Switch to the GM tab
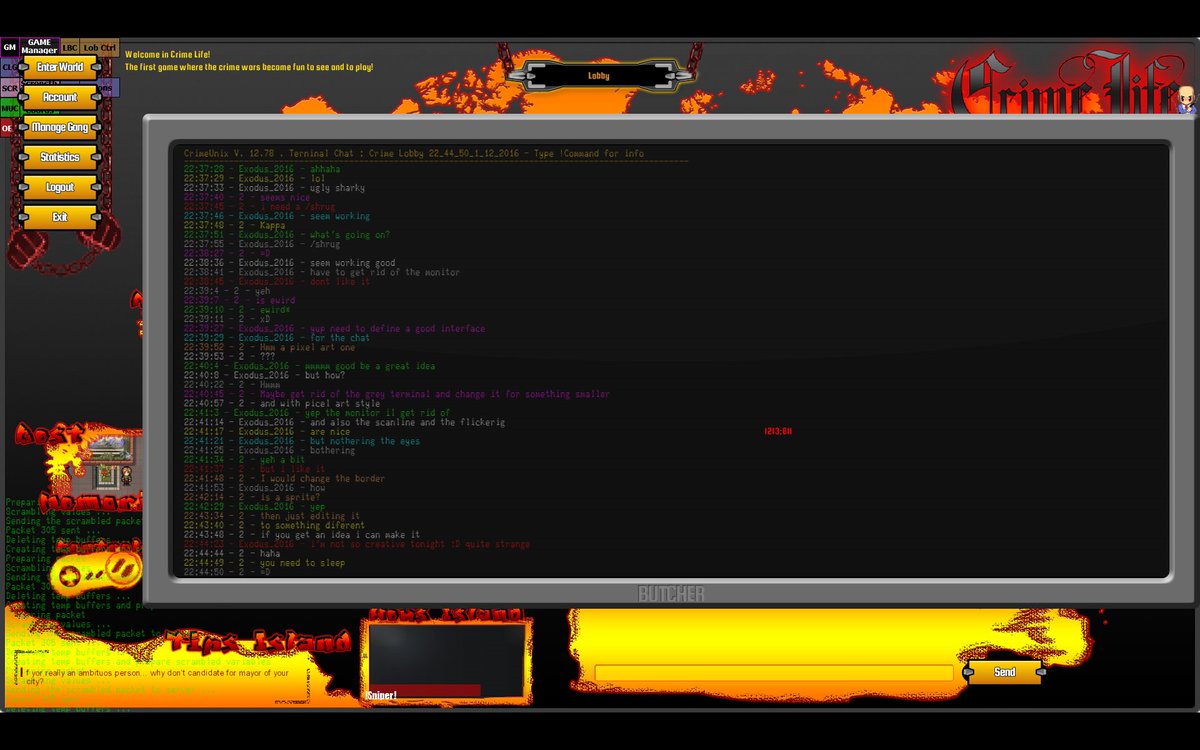This screenshot has width=1200, height=750. (x=10, y=47)
